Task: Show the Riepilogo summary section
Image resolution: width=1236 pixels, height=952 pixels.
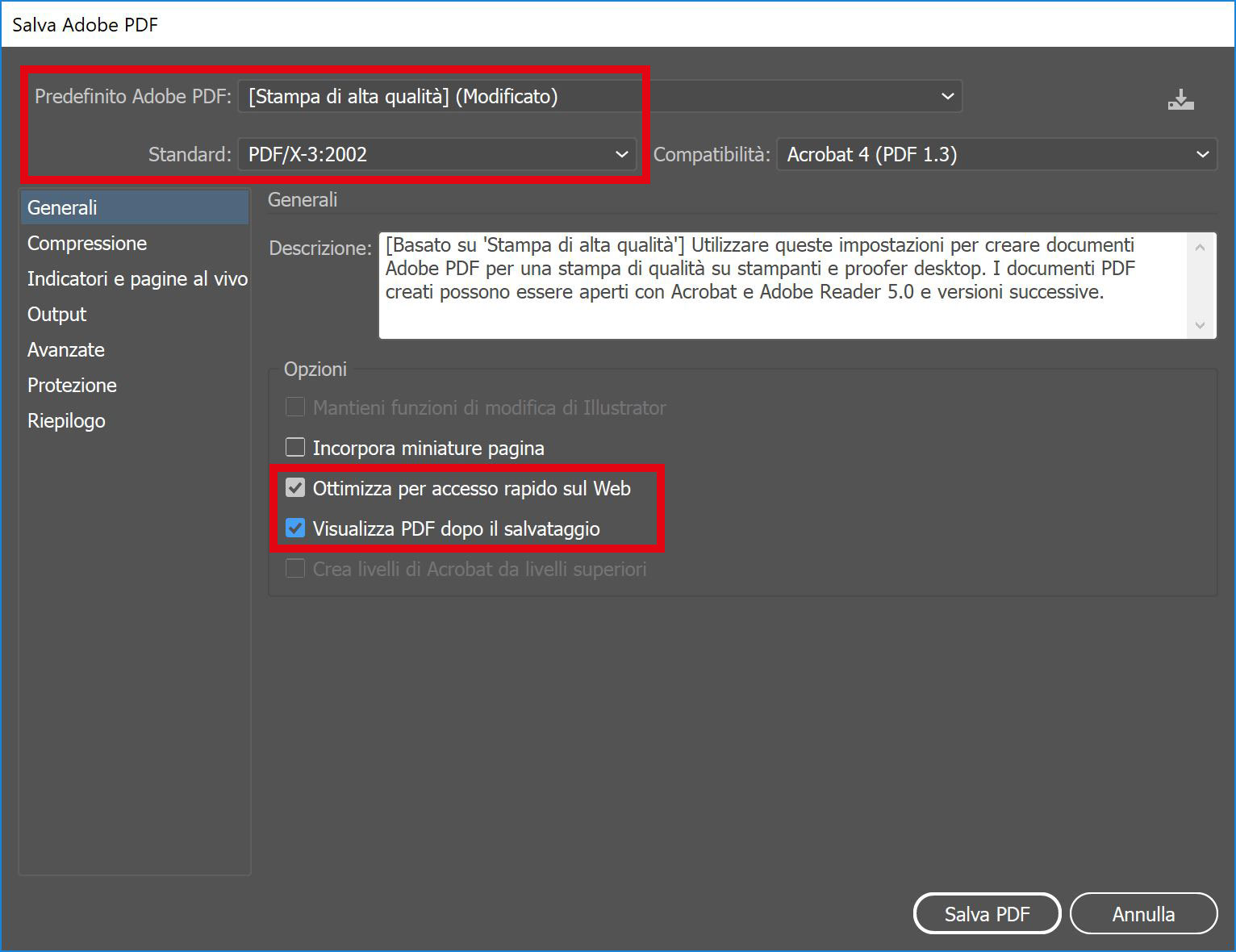Action: click(66, 420)
